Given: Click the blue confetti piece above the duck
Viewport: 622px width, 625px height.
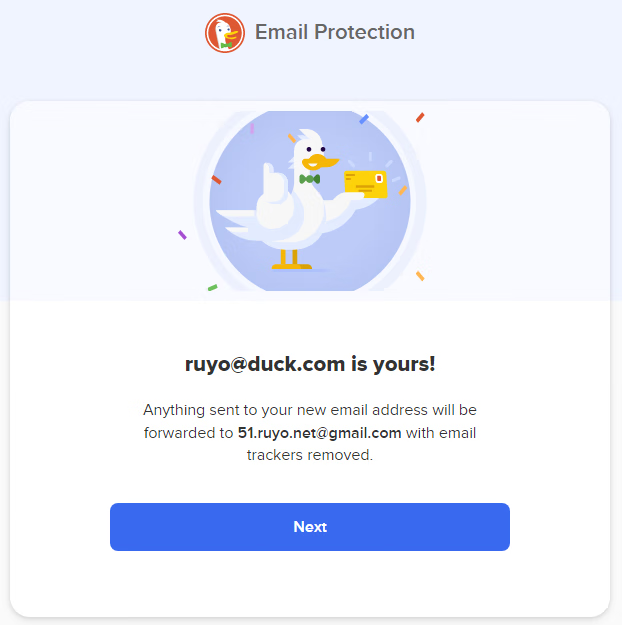Looking at the screenshot, I should (x=364, y=119).
